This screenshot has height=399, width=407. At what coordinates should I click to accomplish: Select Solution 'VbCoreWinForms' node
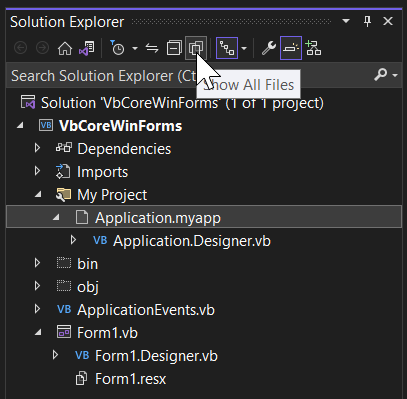[x=182, y=103]
